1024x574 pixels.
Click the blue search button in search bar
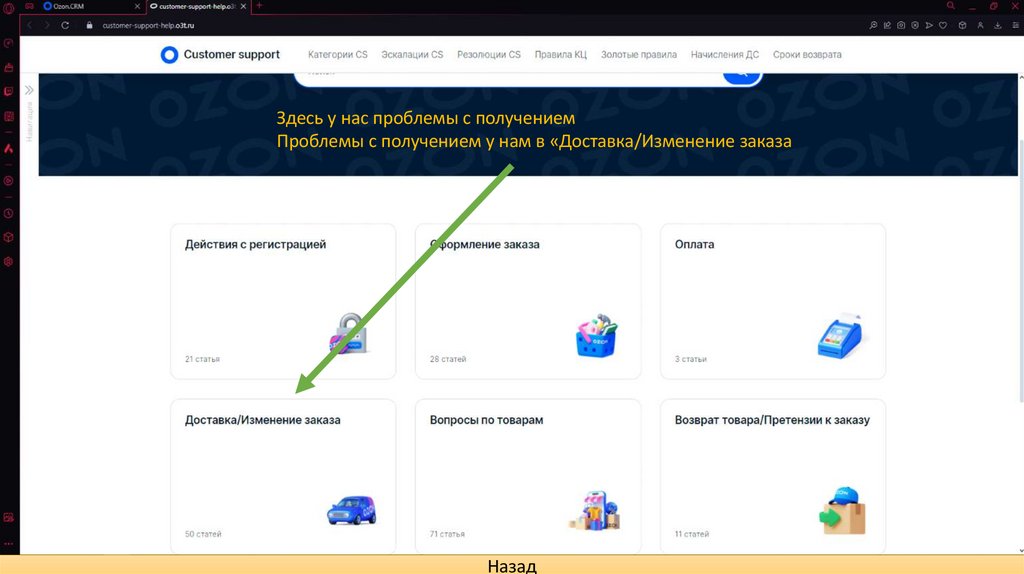pyautogui.click(x=741, y=77)
